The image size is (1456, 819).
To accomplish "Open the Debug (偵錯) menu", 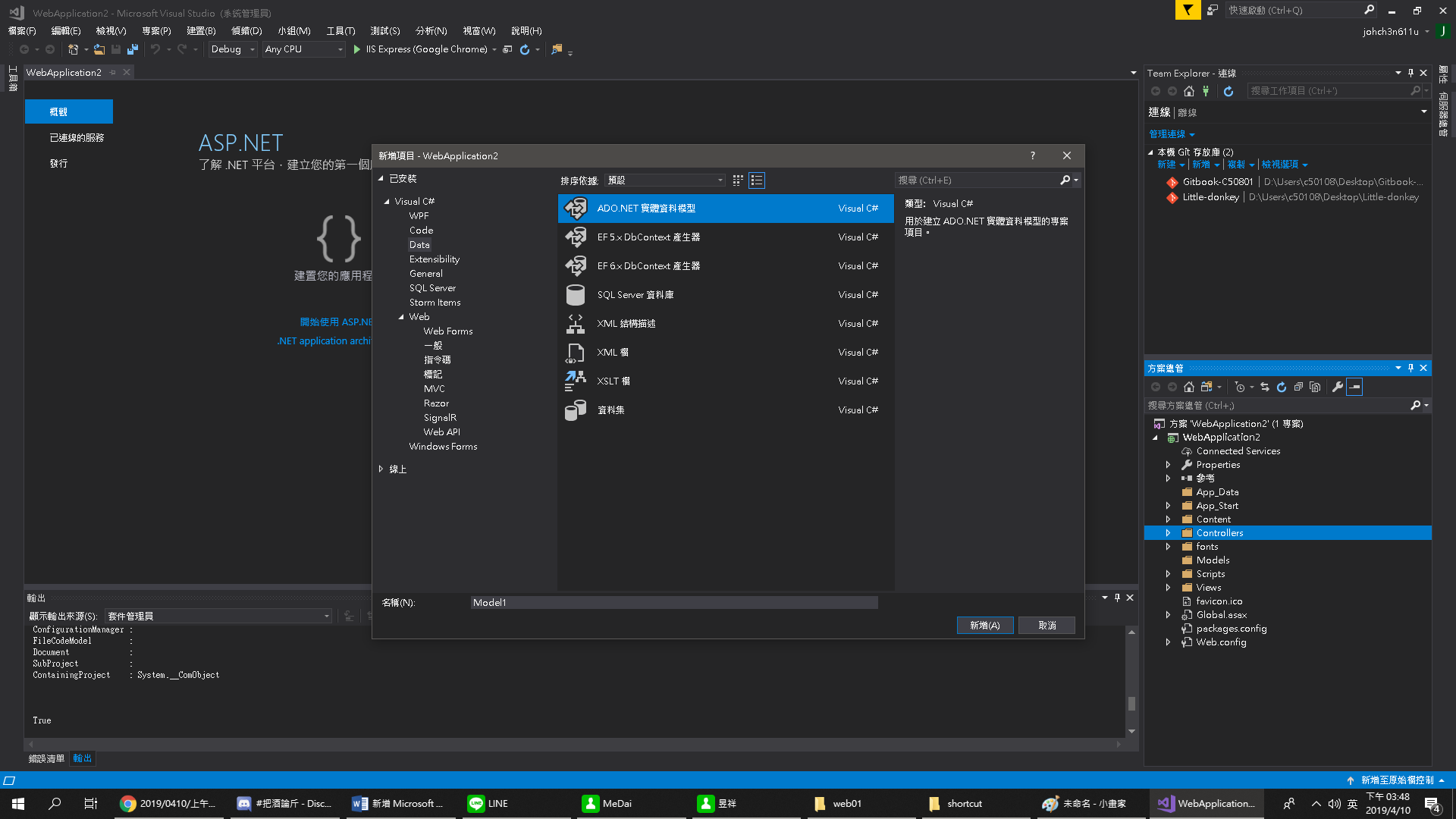I will (x=246, y=31).
